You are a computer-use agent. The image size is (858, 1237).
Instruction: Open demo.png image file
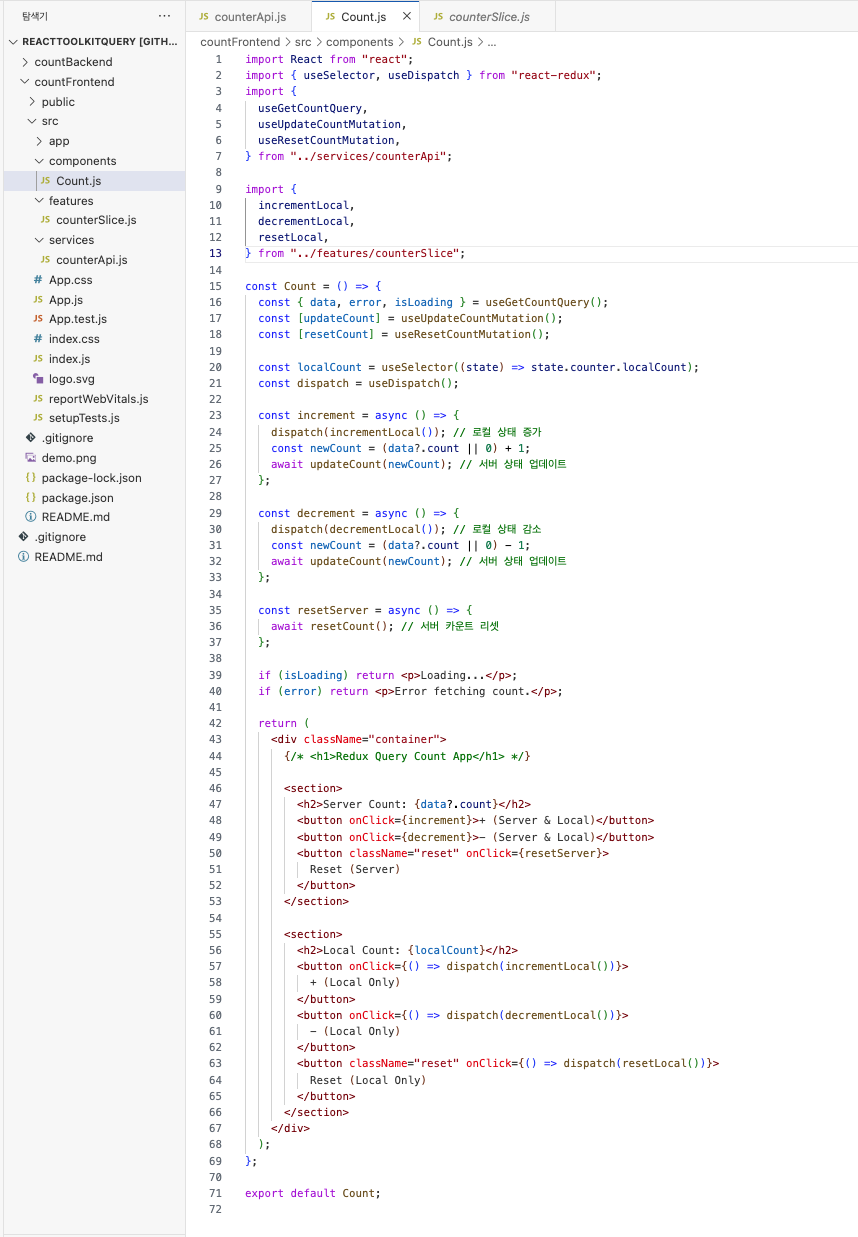coord(94,458)
